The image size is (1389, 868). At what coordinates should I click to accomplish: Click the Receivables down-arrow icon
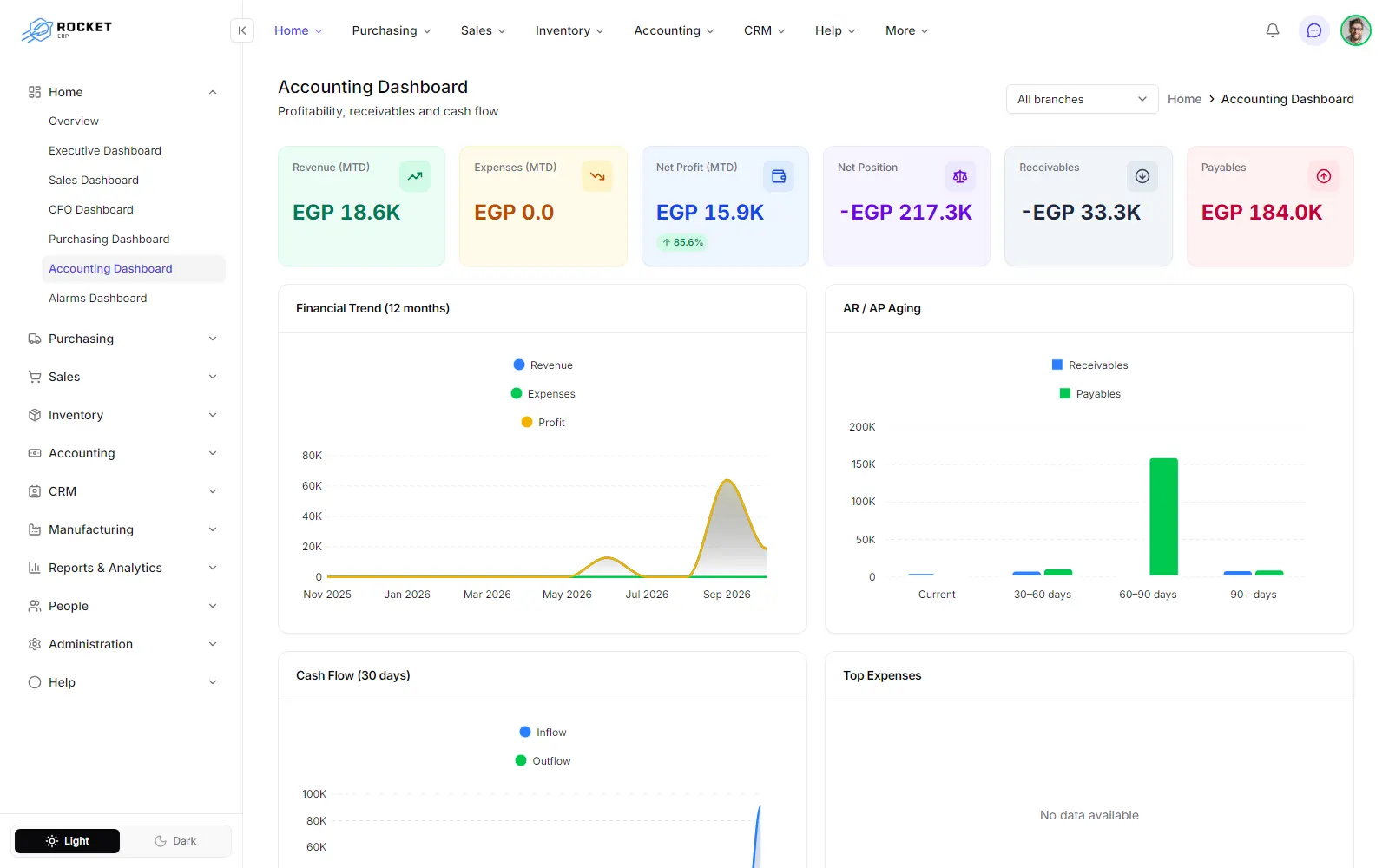click(1142, 176)
